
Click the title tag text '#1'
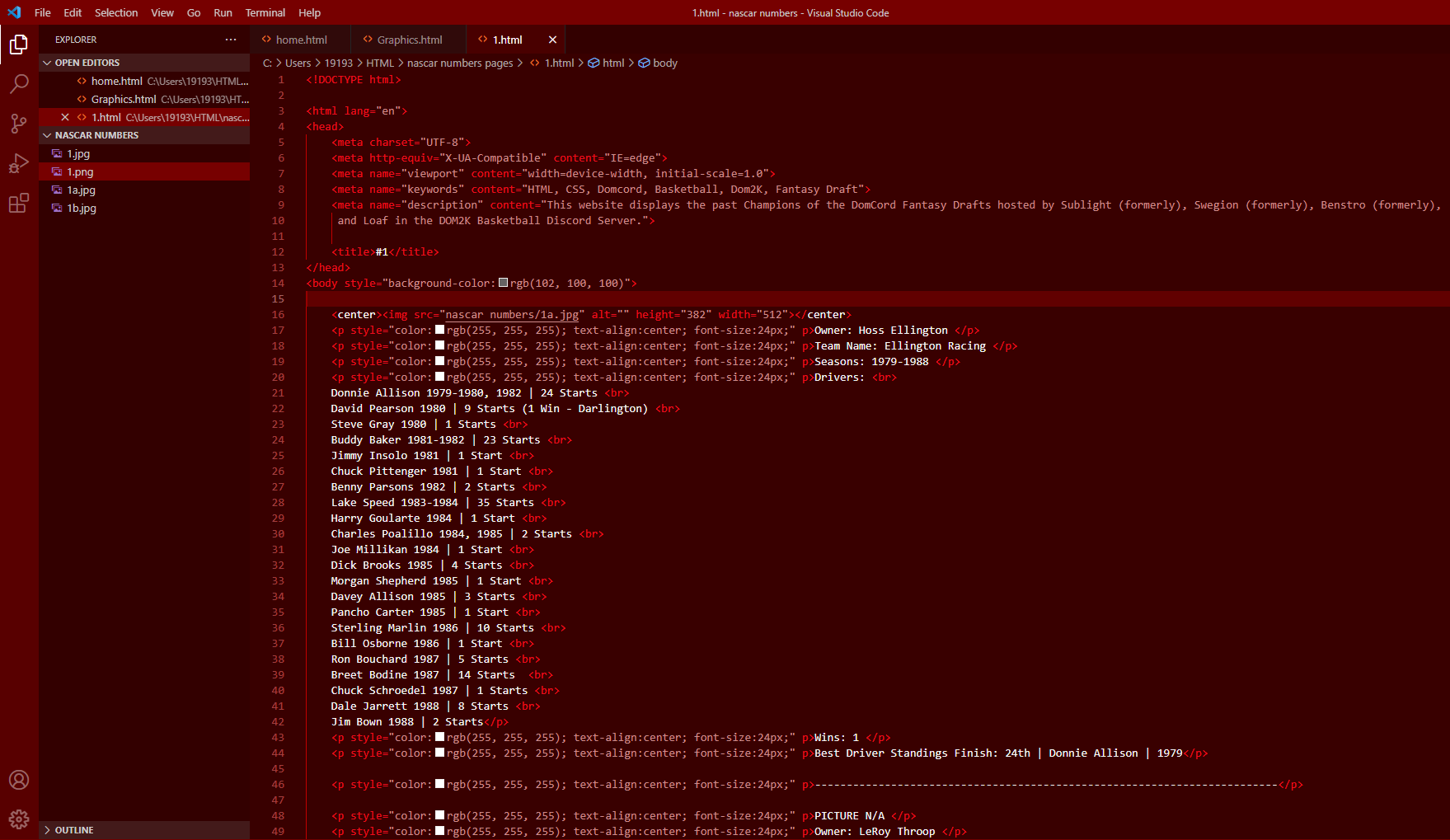[x=382, y=251]
